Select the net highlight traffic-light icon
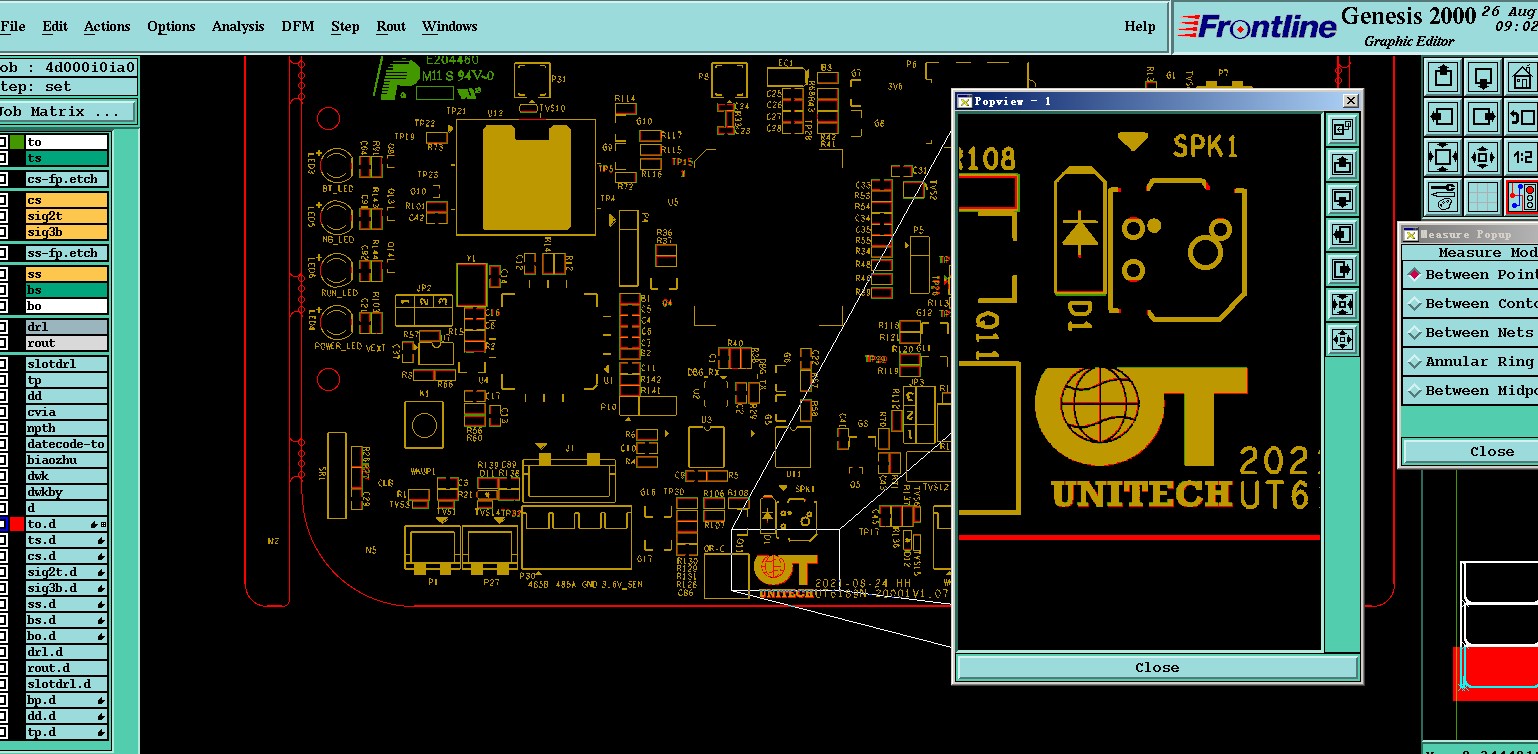Viewport: 1538px width, 754px height. pyautogui.click(x=1523, y=197)
